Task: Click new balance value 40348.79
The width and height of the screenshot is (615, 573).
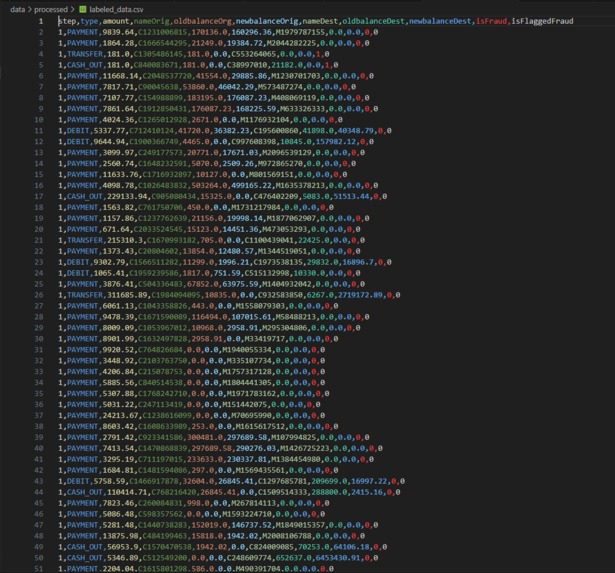Action: 356,131
